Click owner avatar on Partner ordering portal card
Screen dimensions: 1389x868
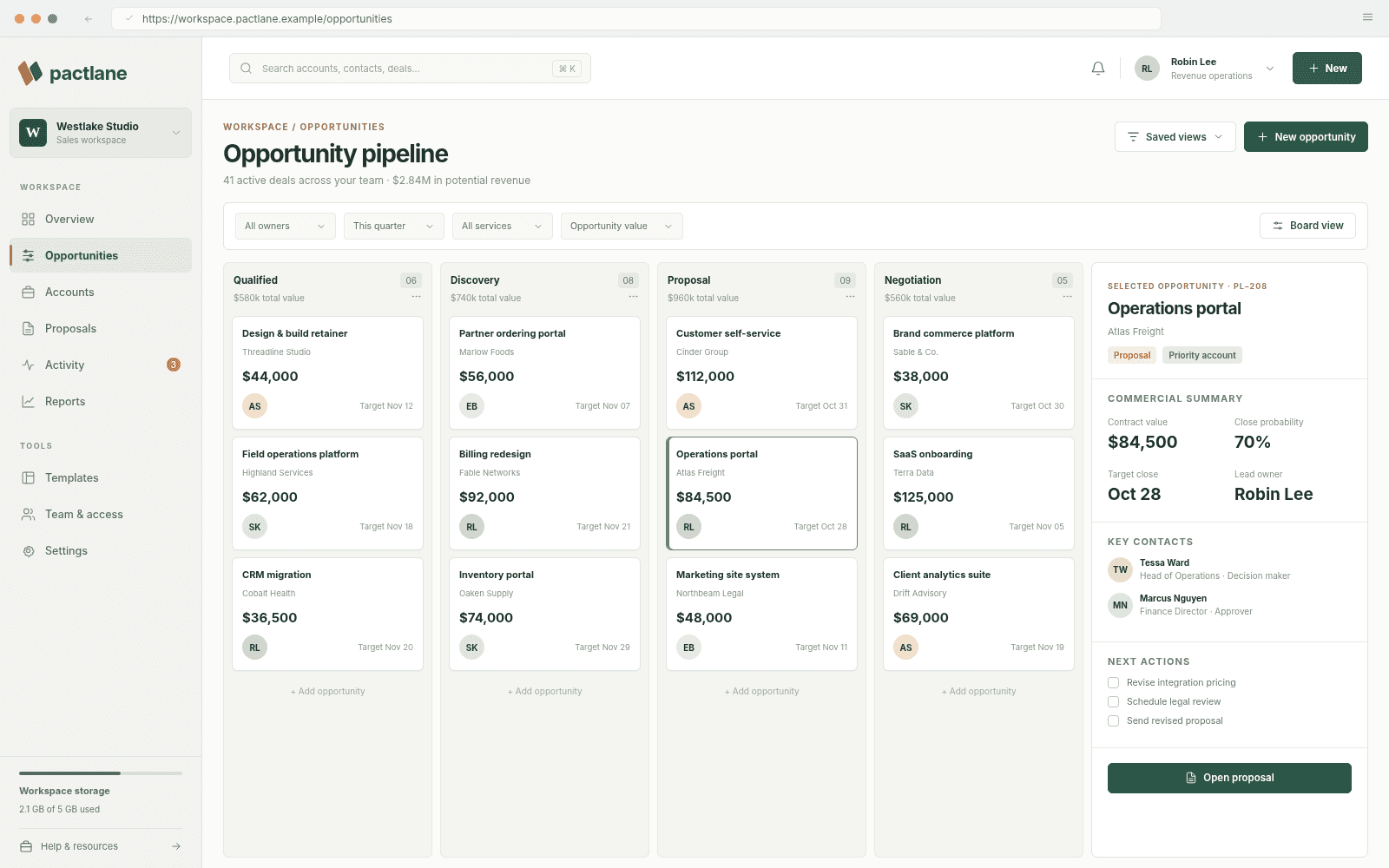[471, 406]
